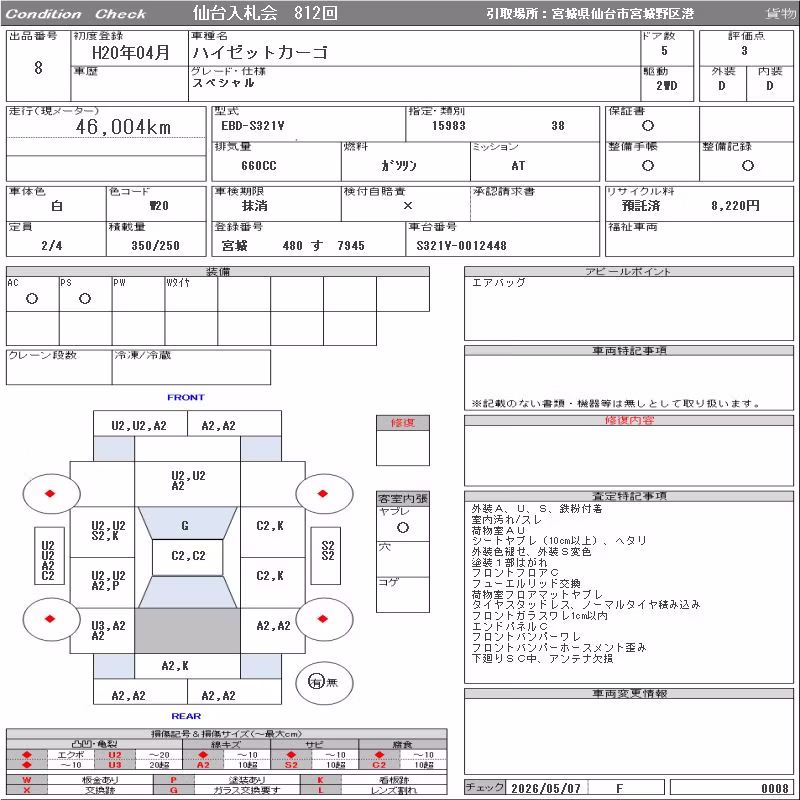Click the side sill code U2 U2 A2 C2
Image resolution: width=800 pixels, height=800 pixels.
coord(47,561)
